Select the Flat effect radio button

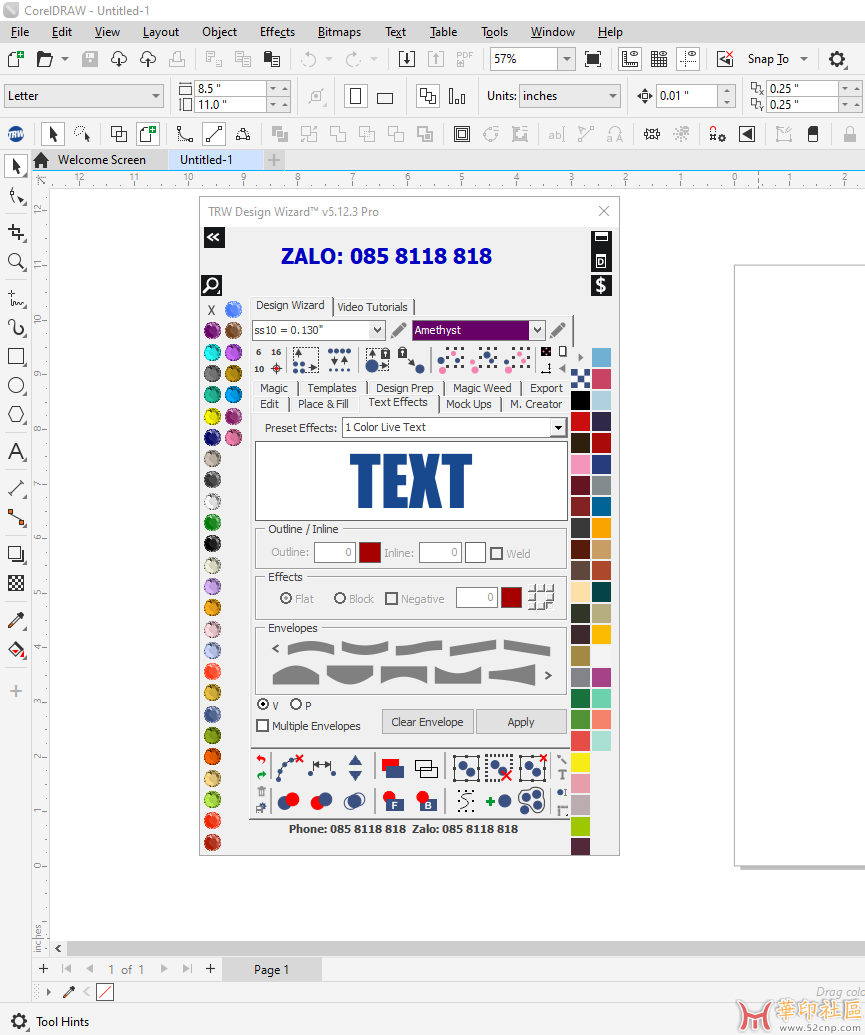[x=286, y=598]
